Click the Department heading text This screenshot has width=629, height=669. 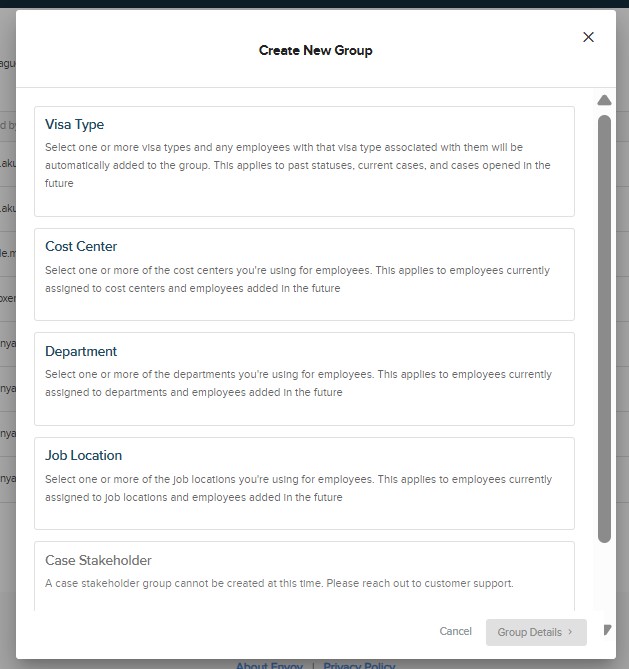[81, 352]
